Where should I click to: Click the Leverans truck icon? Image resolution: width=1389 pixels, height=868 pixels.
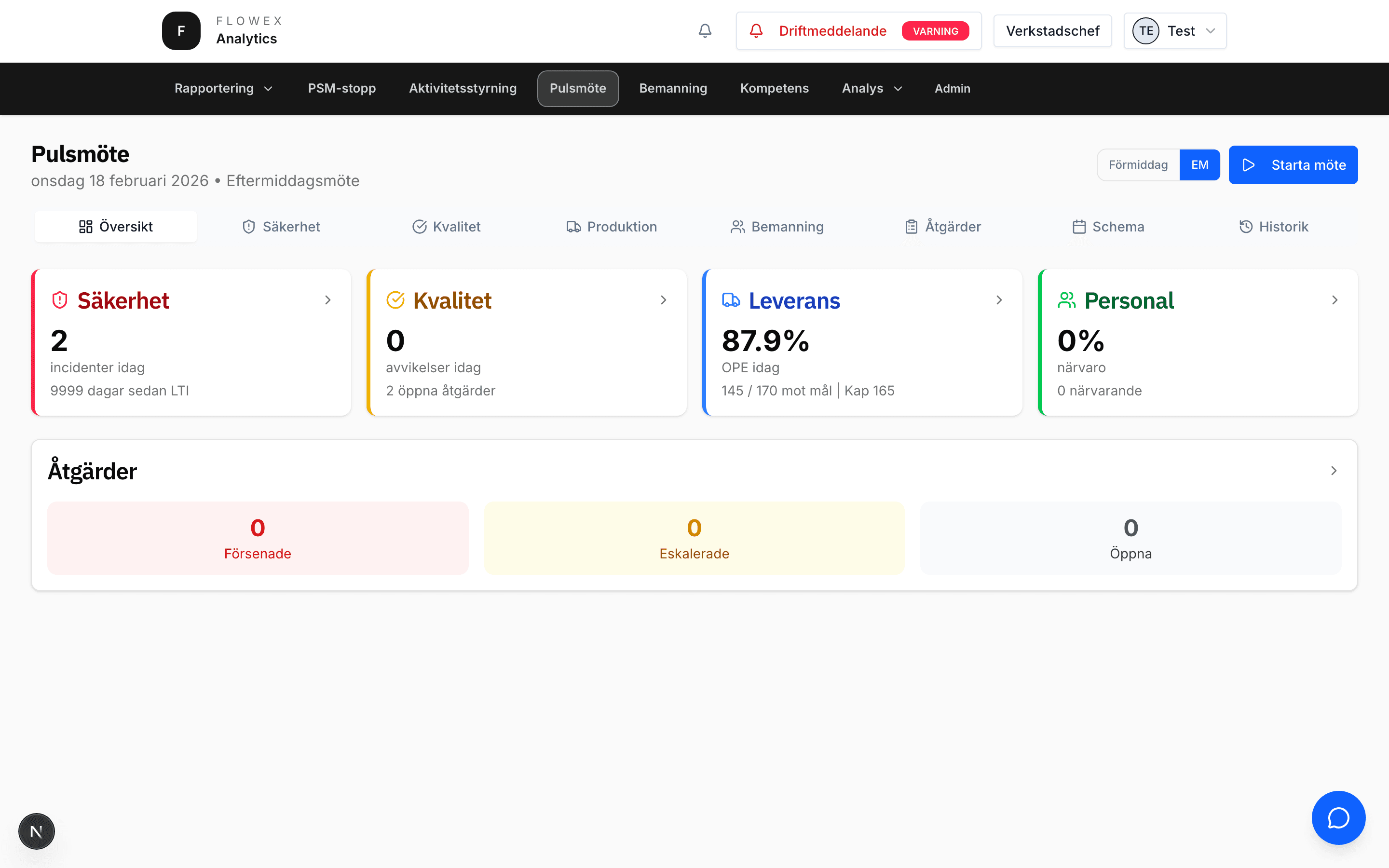[731, 300]
